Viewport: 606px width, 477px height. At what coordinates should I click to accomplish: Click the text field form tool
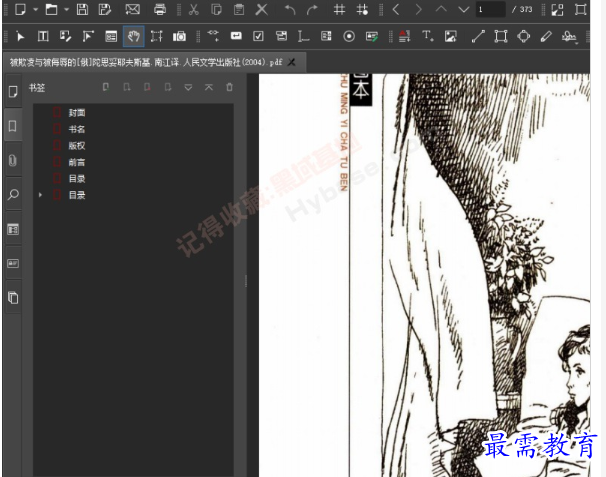click(x=236, y=36)
